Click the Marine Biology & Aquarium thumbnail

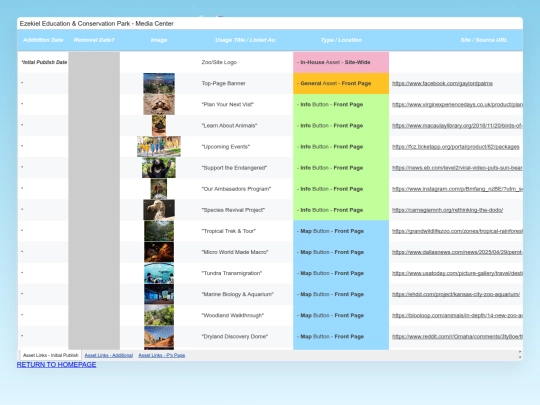tap(159, 294)
